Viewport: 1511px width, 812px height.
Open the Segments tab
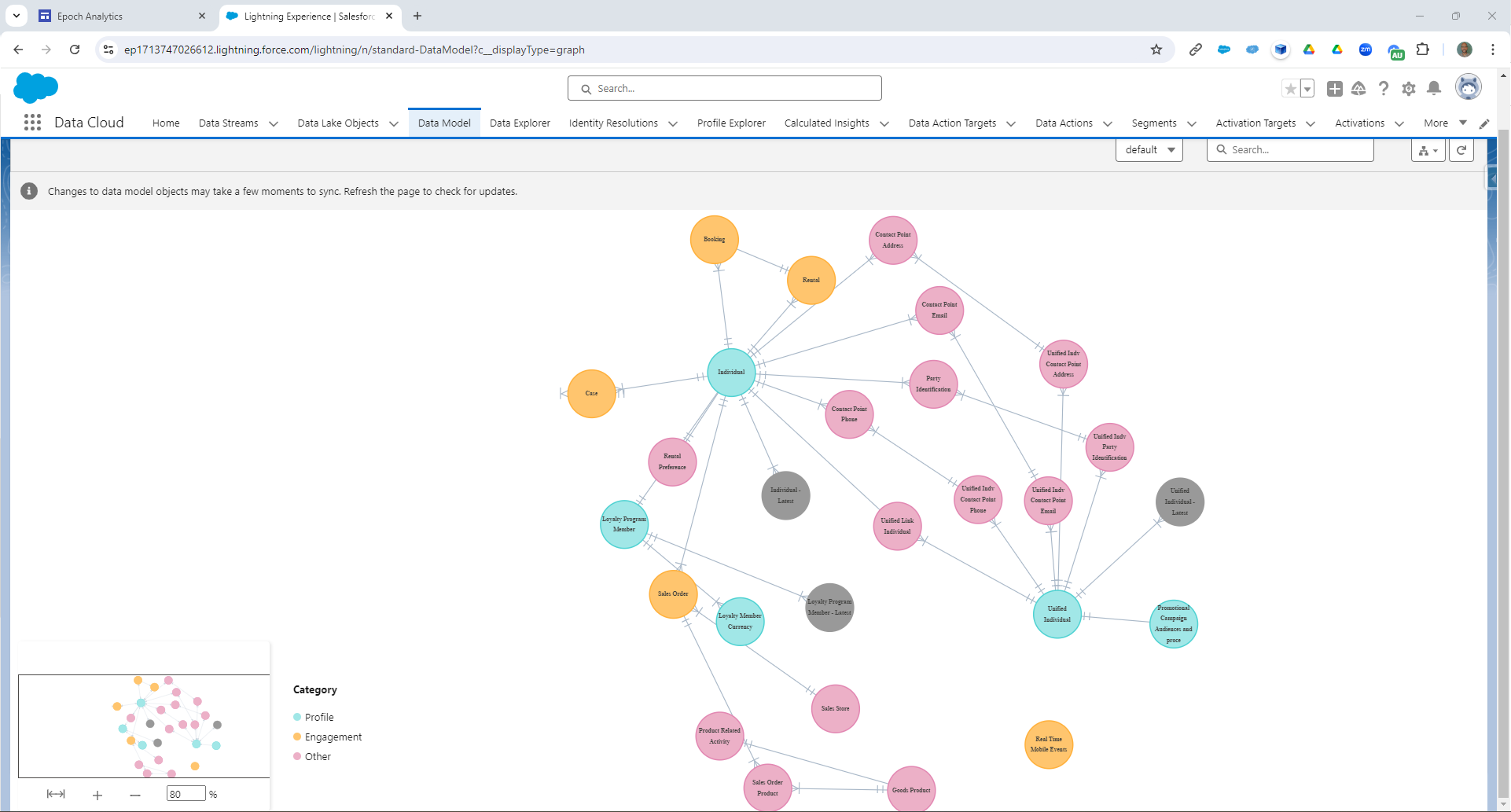click(x=1153, y=123)
